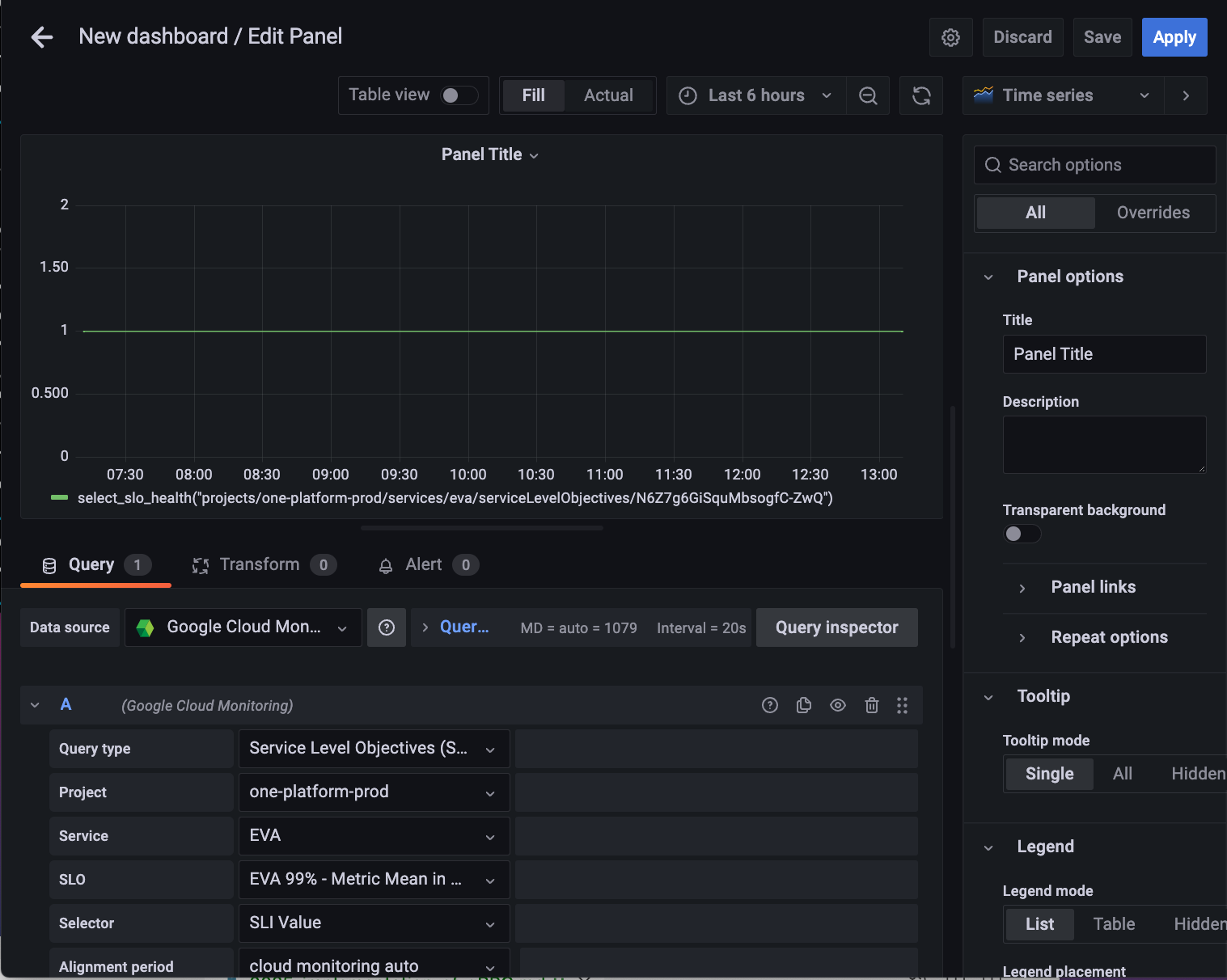Click Apply button
This screenshot has width=1227, height=980.
(1174, 37)
